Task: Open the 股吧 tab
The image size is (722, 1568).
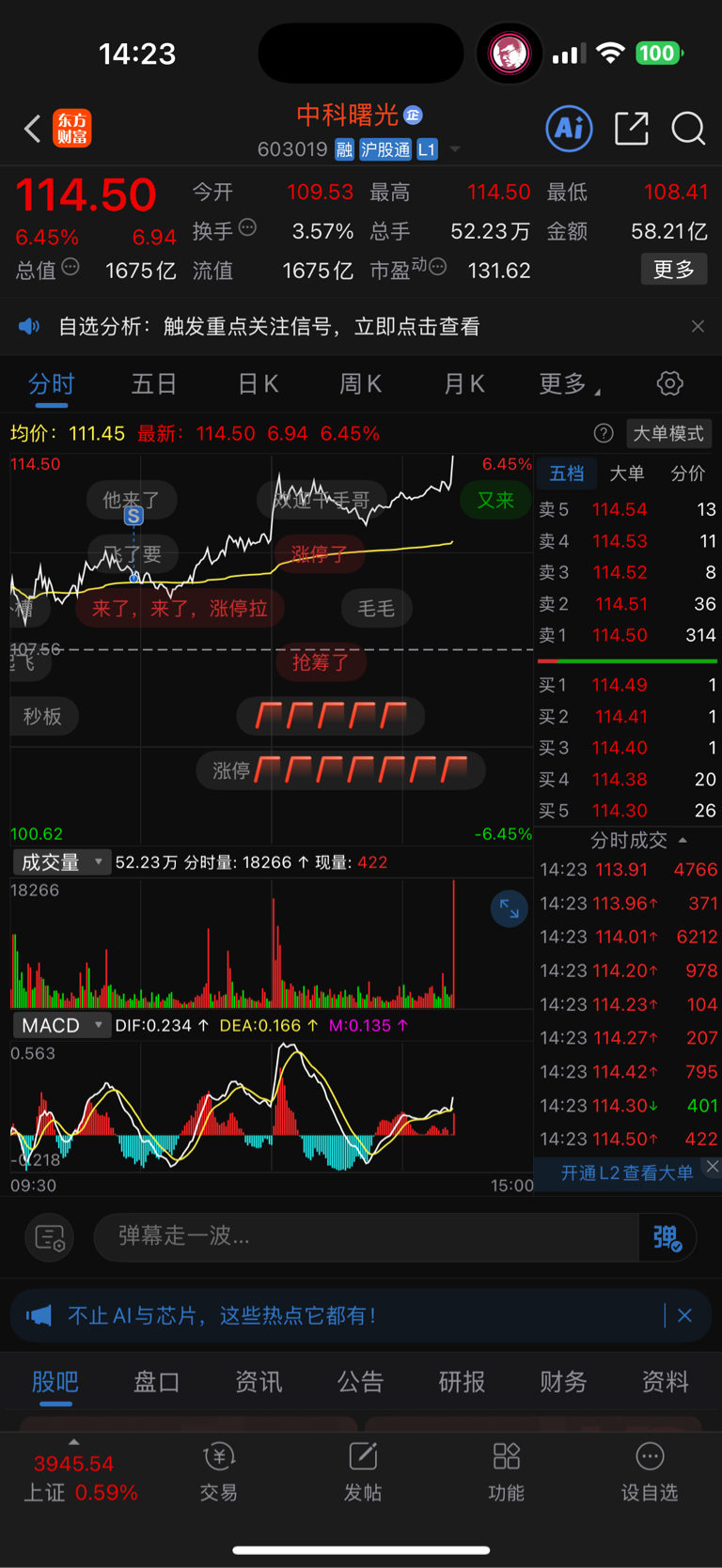Action: [55, 1381]
